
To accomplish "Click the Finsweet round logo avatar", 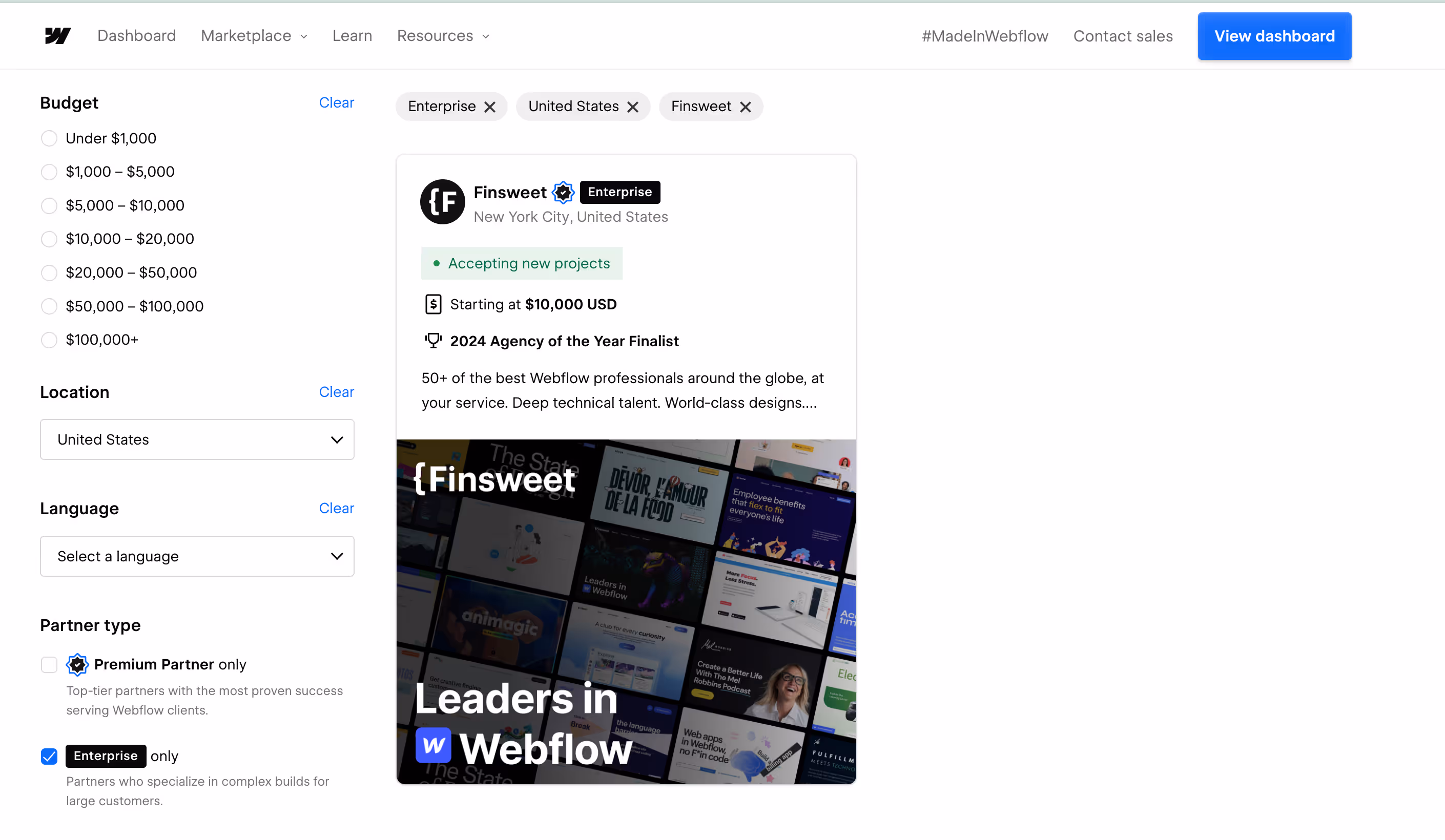I will click(442, 202).
